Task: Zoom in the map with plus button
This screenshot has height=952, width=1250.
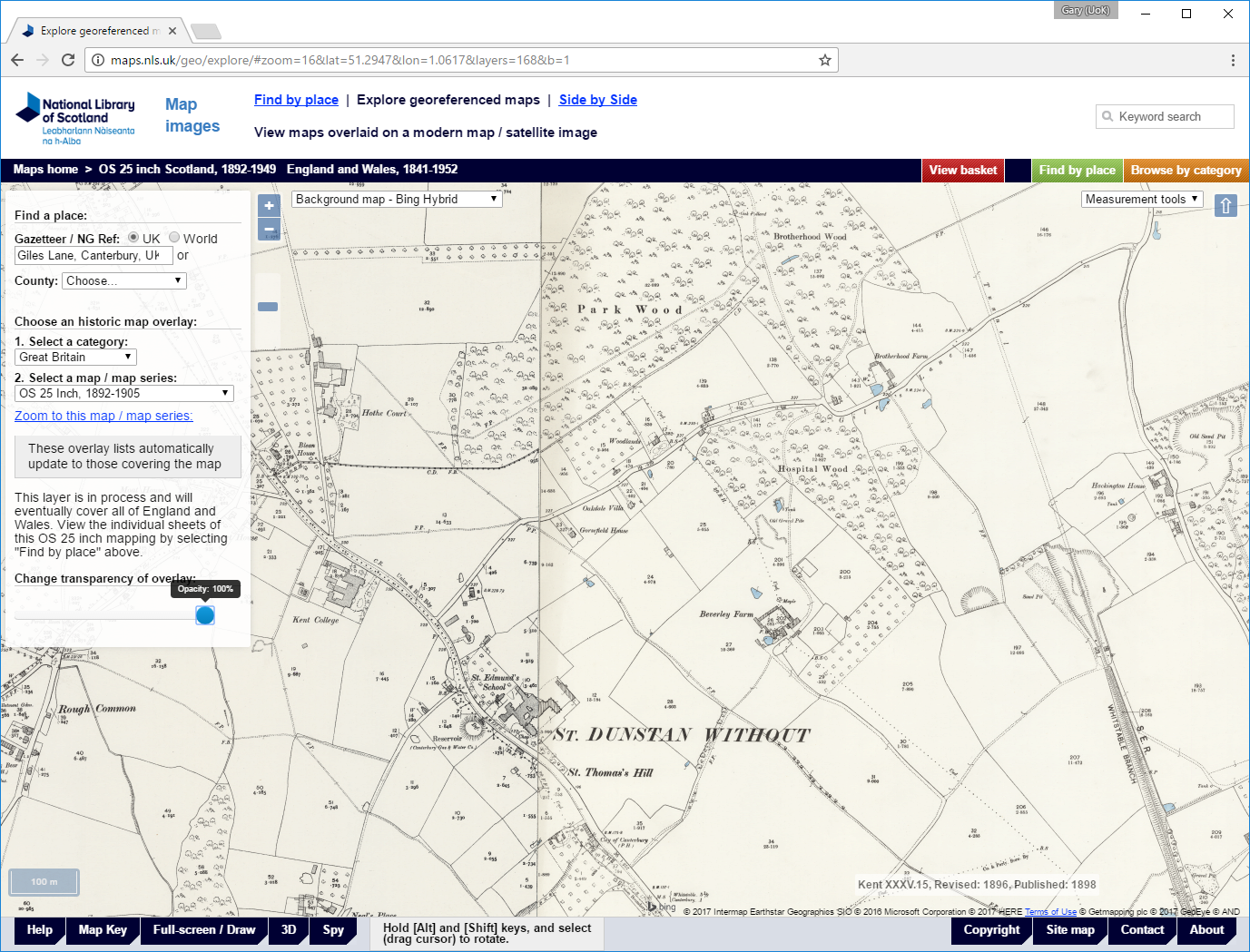Action: (x=269, y=206)
